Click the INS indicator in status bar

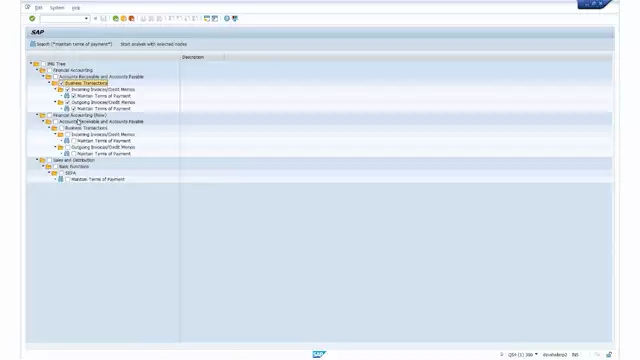point(575,355)
